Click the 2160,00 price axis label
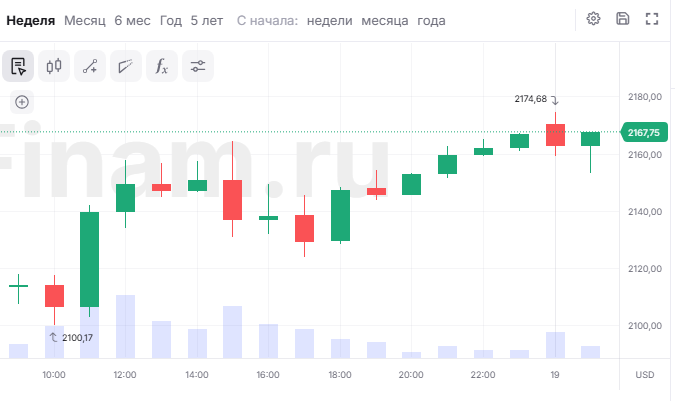This screenshot has width=675, height=401. 645,154
